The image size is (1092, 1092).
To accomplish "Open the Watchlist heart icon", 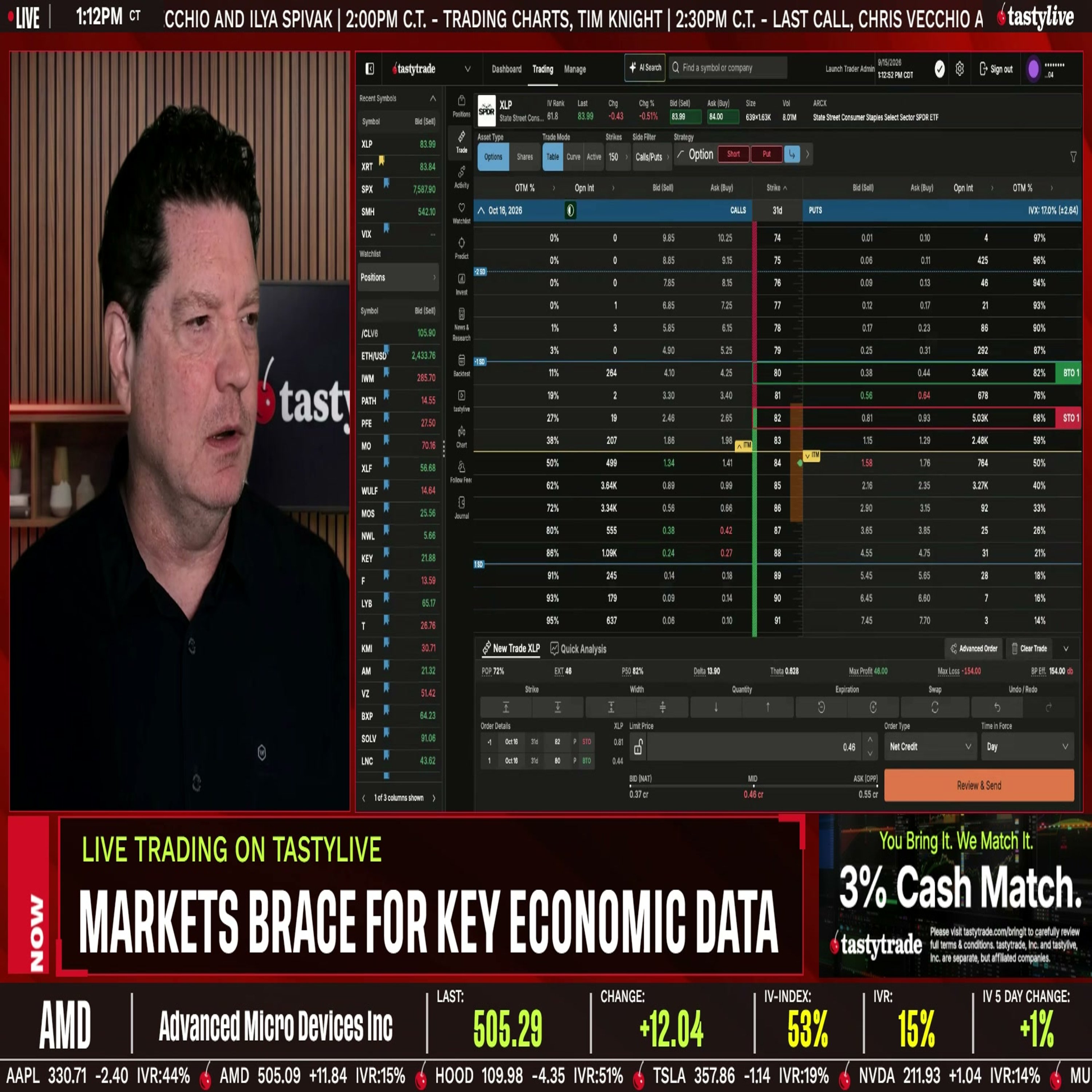I will (x=461, y=213).
